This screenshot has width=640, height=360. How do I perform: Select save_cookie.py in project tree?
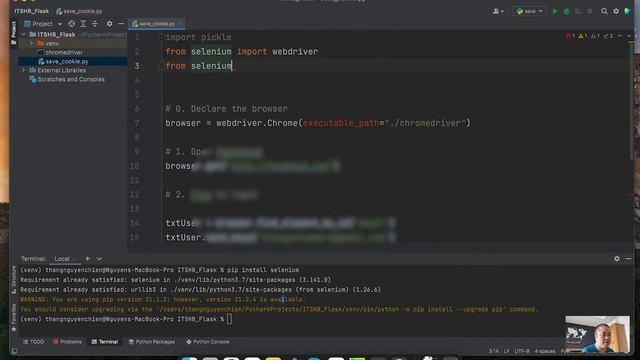coord(67,61)
